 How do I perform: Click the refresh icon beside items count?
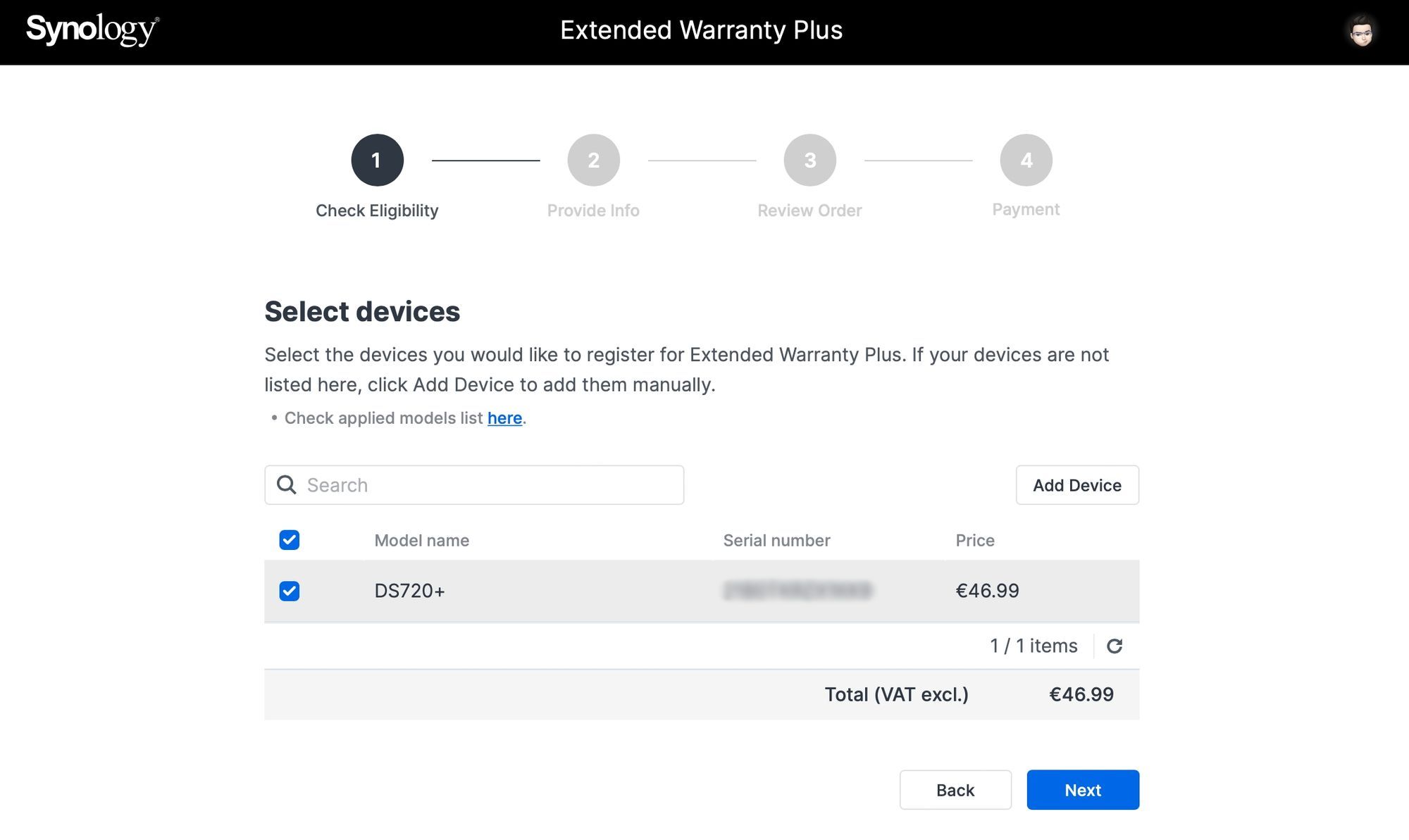click(1114, 646)
